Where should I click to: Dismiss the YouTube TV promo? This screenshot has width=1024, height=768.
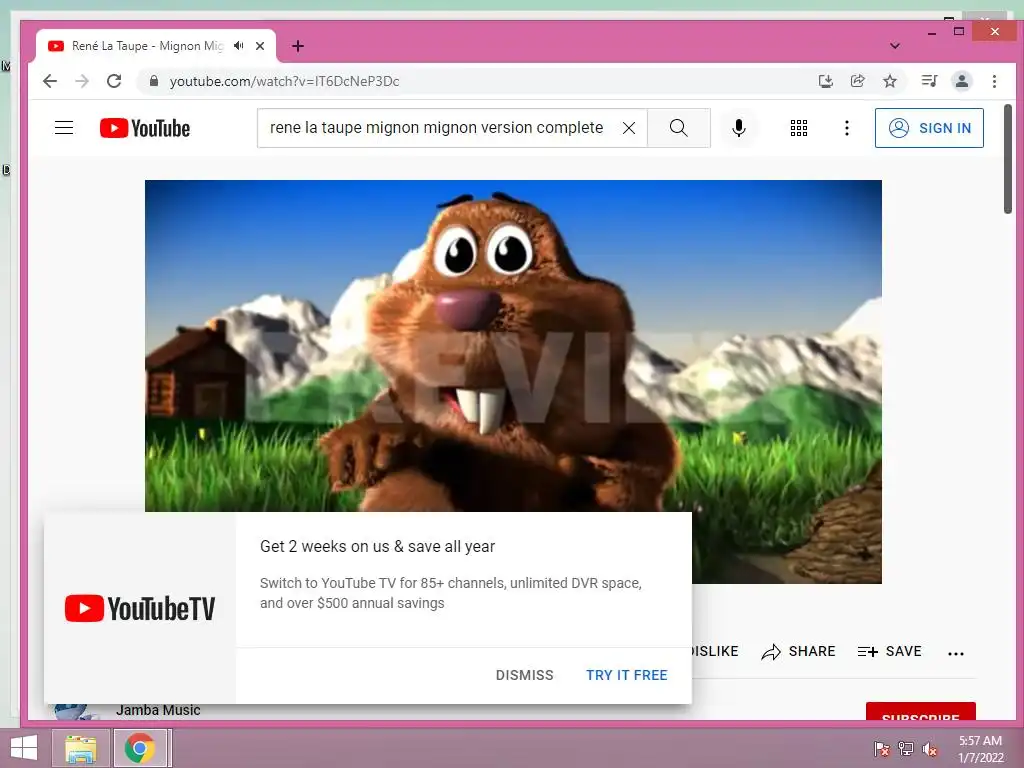[524, 675]
